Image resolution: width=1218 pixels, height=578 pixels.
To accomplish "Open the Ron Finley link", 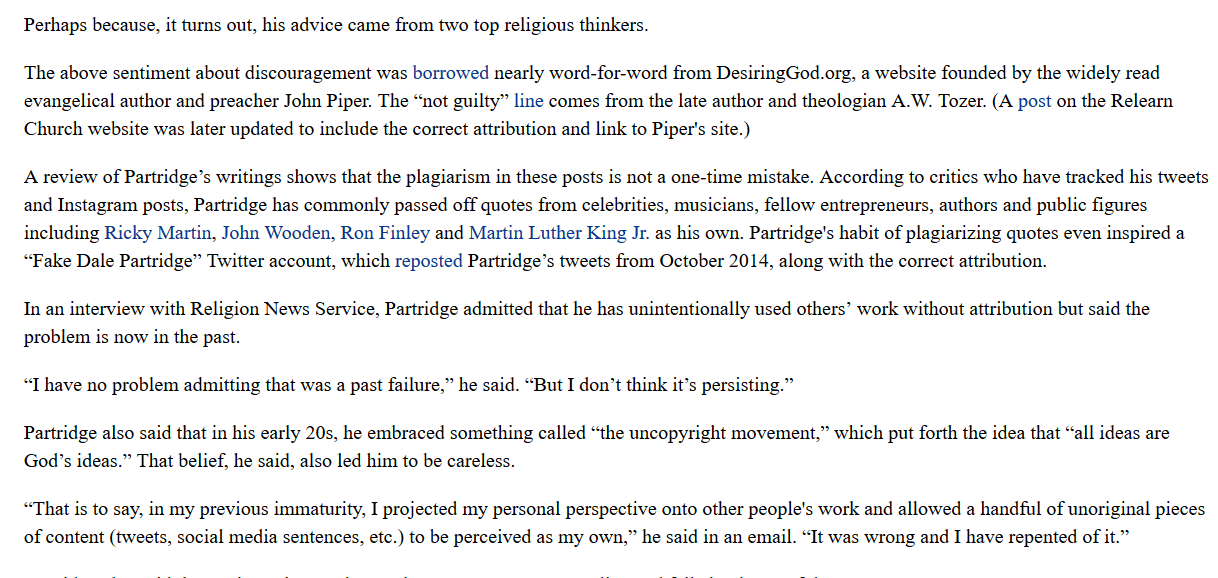I will (x=385, y=234).
